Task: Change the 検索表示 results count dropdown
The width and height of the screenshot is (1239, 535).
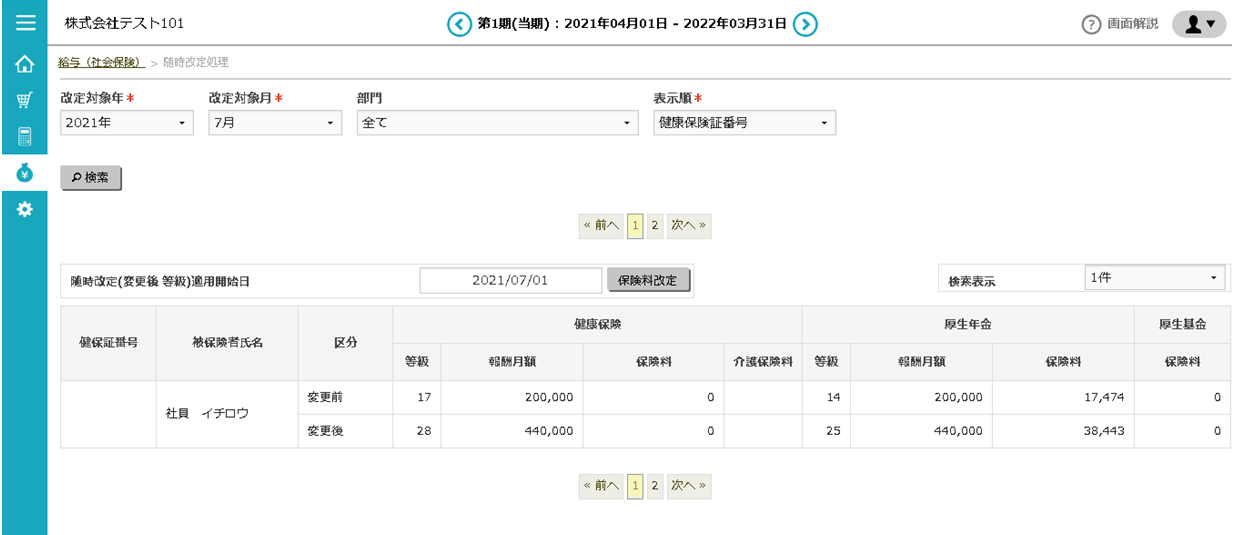Action: (1156, 278)
